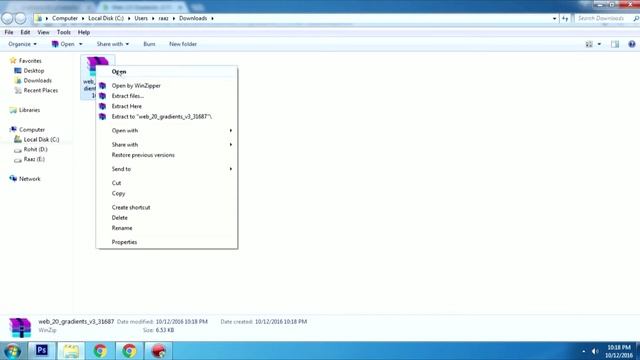Choose Extract Here in the context menu
The width and height of the screenshot is (640, 360).
point(167,106)
